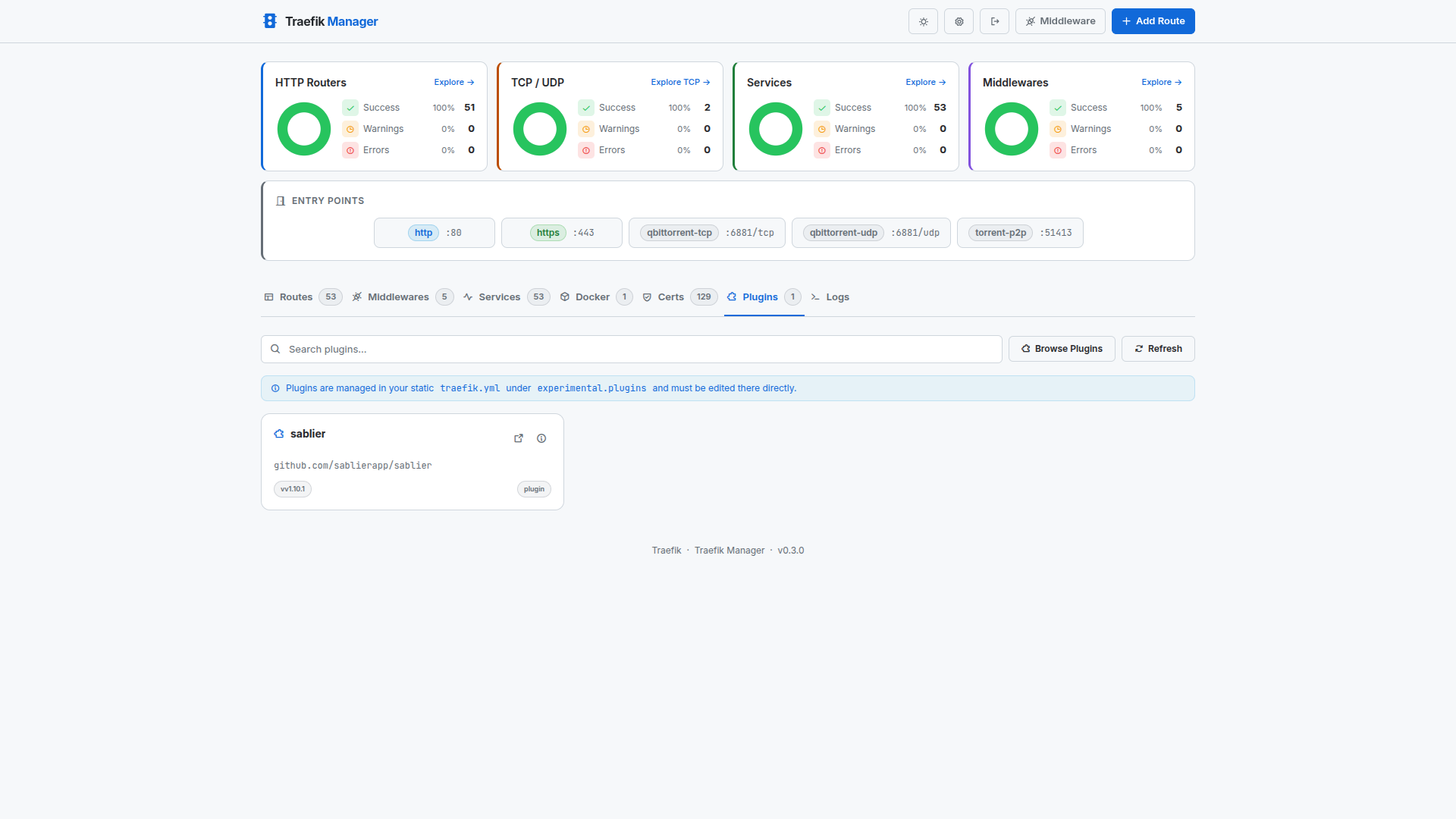This screenshot has width=1456, height=819.
Task: Switch to the Routes tab
Action: pyautogui.click(x=297, y=297)
